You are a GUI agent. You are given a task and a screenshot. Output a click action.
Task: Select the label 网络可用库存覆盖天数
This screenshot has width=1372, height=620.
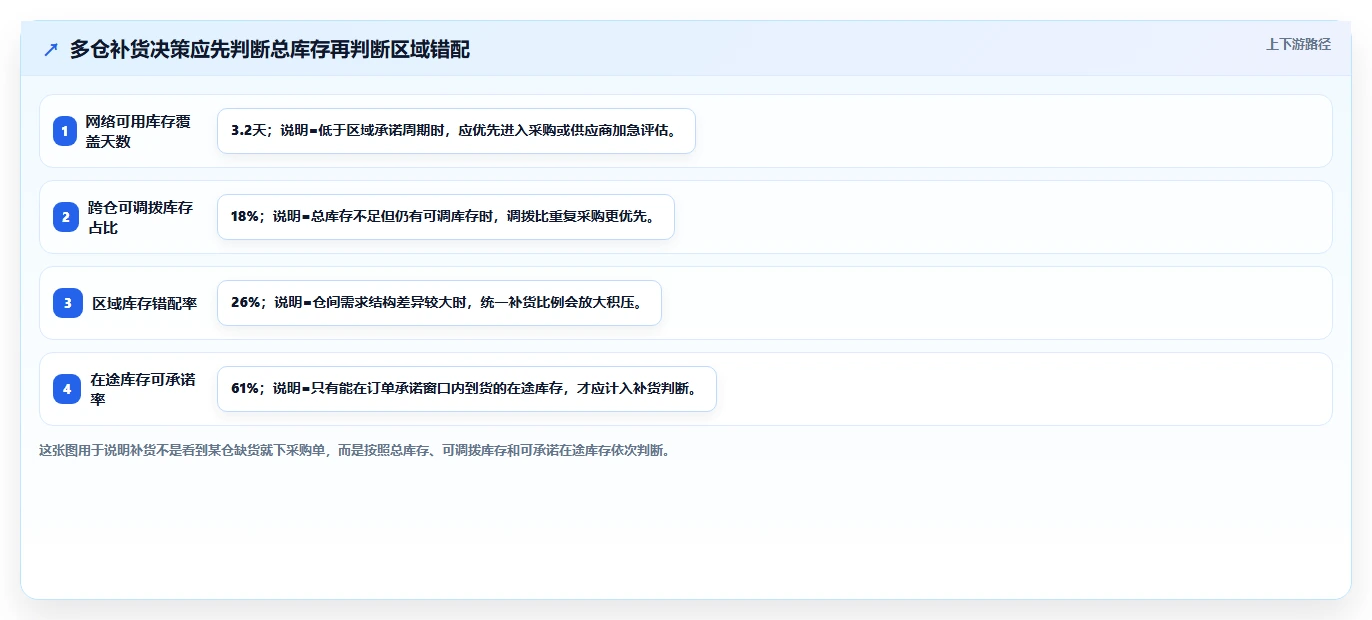click(x=137, y=131)
